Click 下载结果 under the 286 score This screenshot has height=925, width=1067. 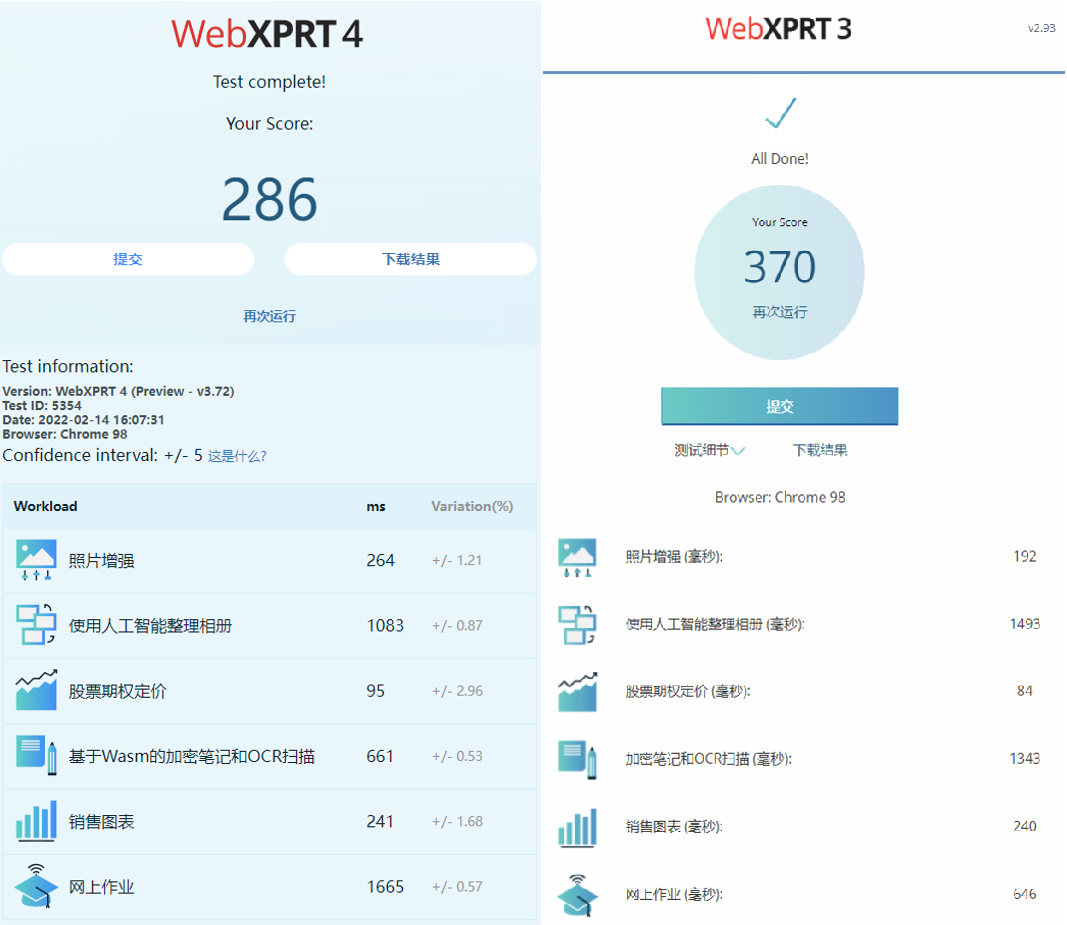[x=410, y=259]
